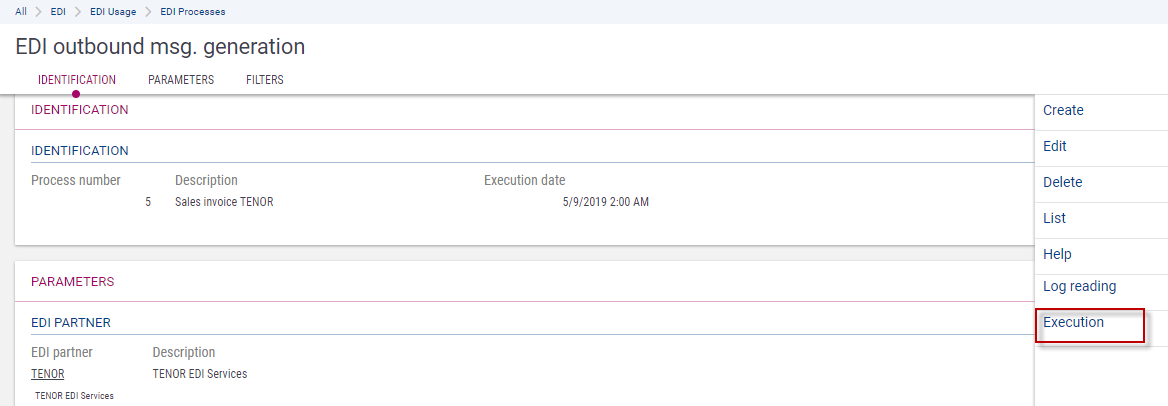Select the Filters tab
This screenshot has width=1168, height=406.
[265, 80]
